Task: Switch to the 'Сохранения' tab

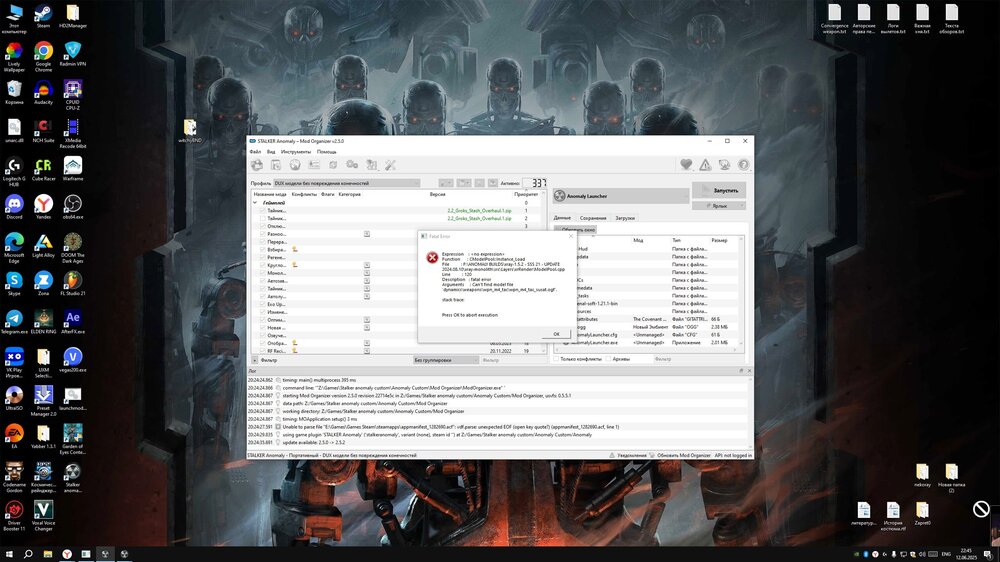Action: coord(593,217)
